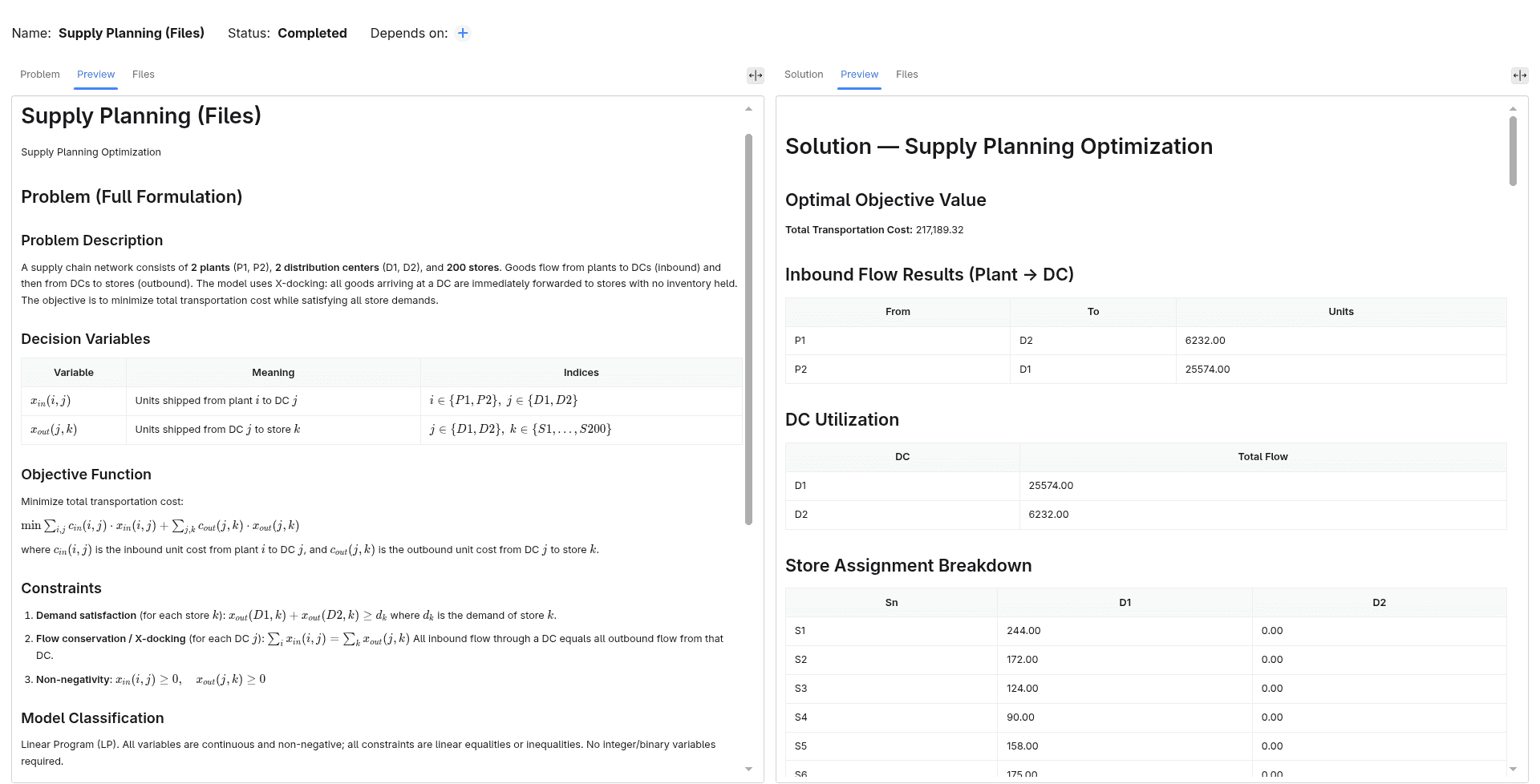The image size is (1540, 784).
Task: Click the left panel scroll-up arrow
Action: pyautogui.click(x=748, y=109)
